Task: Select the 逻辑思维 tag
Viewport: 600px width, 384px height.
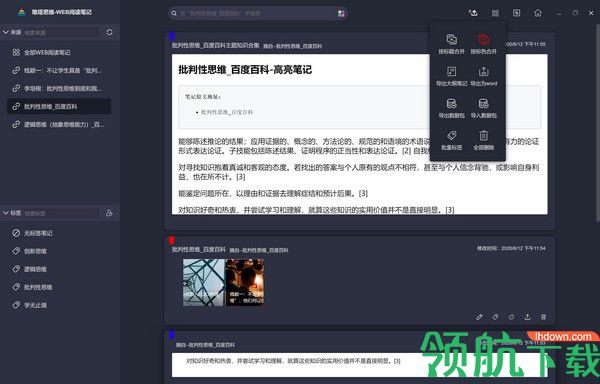Action: point(59,269)
